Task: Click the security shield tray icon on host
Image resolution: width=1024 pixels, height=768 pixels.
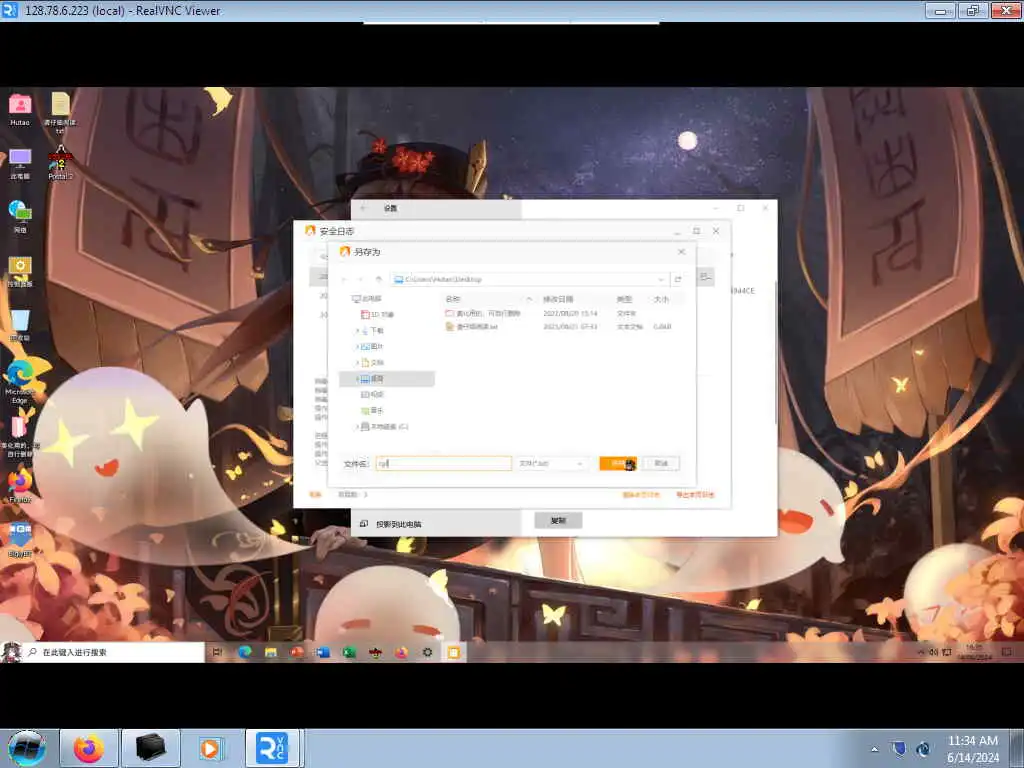Action: click(899, 748)
